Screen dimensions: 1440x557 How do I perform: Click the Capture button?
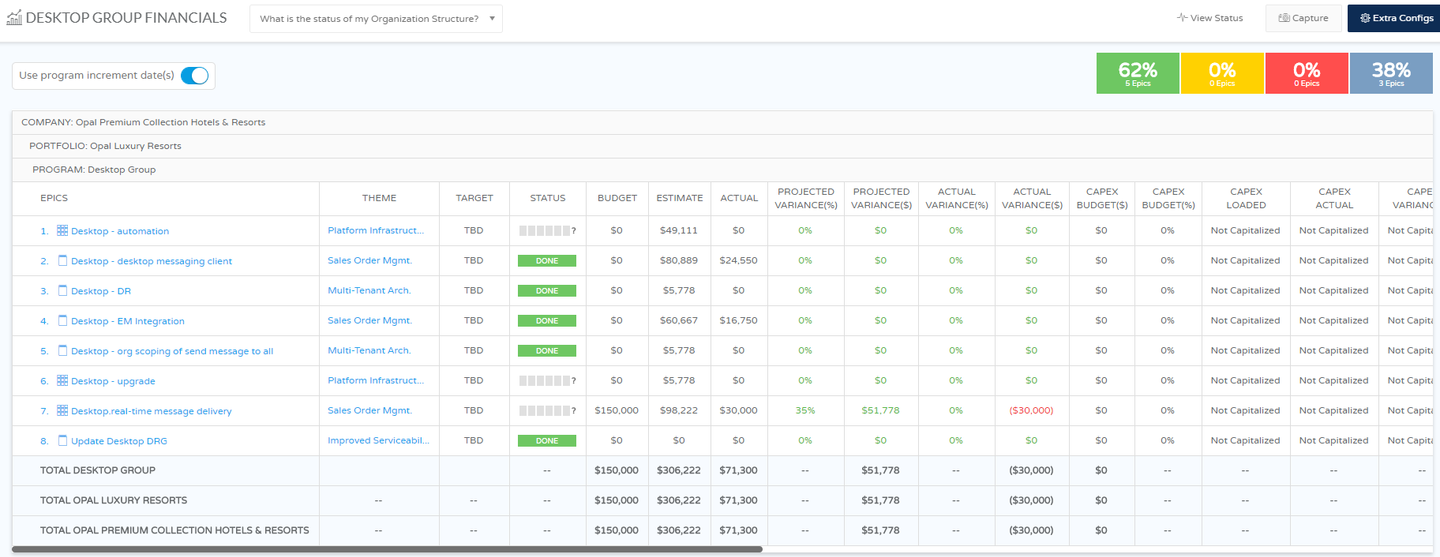point(1303,18)
